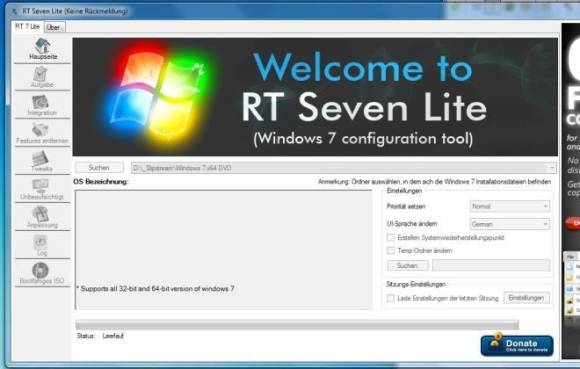
Task: Click the temp folder path field
Action: tap(491, 265)
